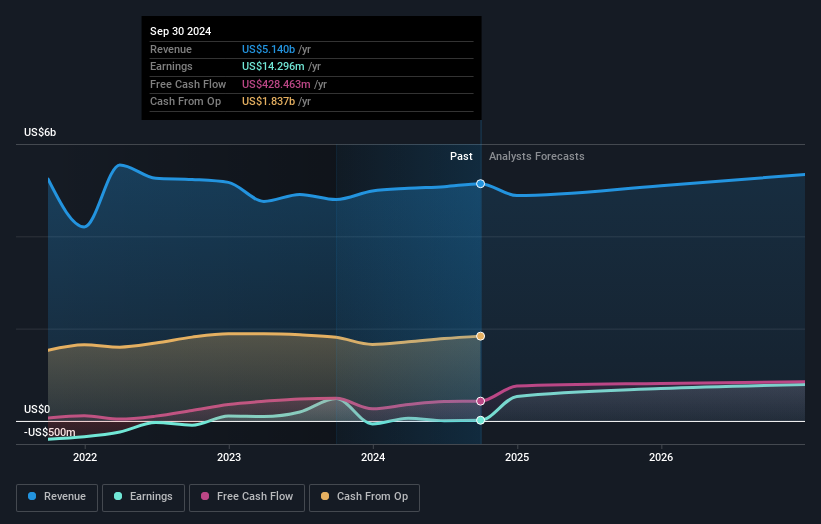Click the US$0 y-axis label
821x524 pixels.
coord(37,409)
